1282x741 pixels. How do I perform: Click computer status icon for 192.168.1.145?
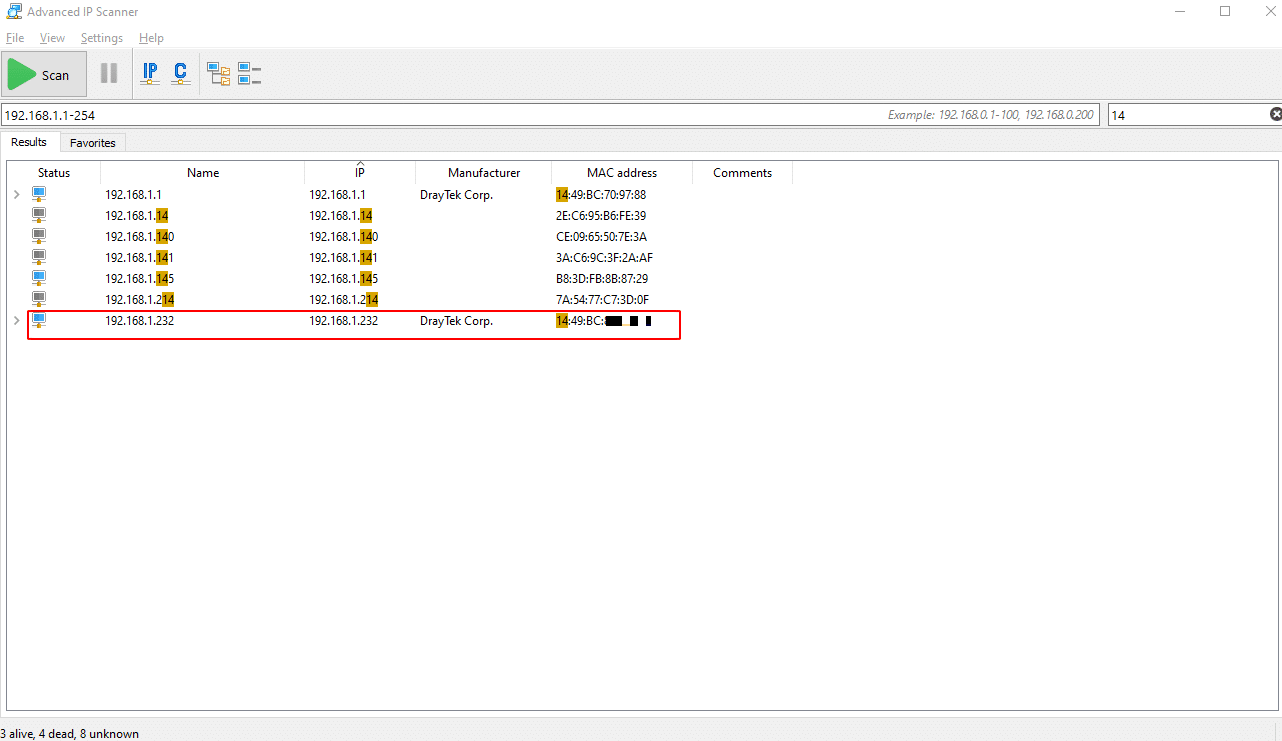pos(39,278)
